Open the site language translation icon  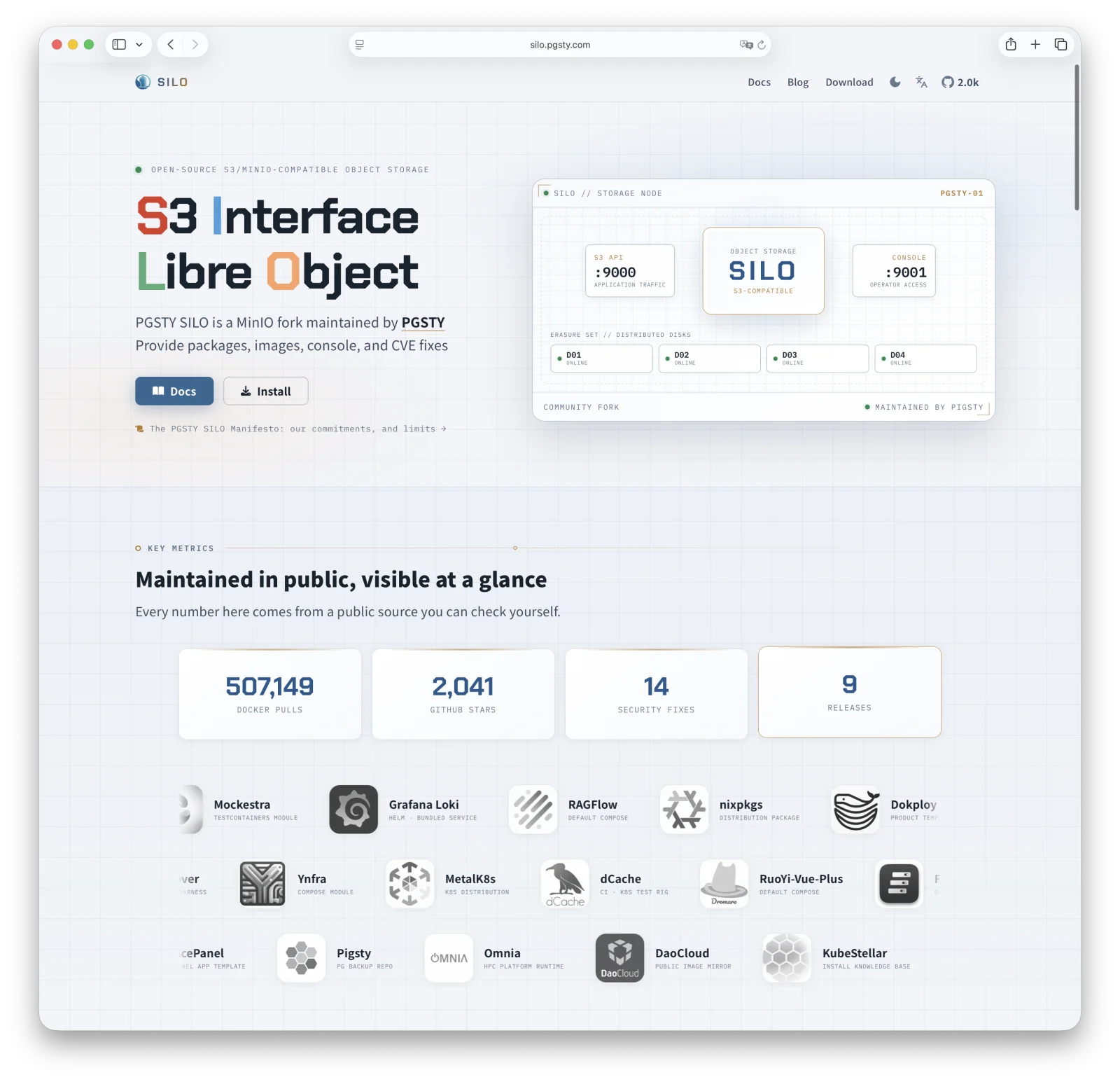pyautogui.click(x=921, y=82)
